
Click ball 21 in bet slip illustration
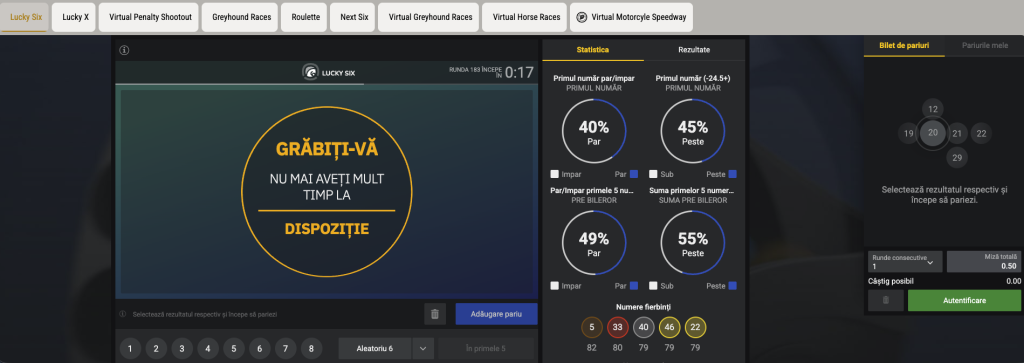tap(957, 133)
